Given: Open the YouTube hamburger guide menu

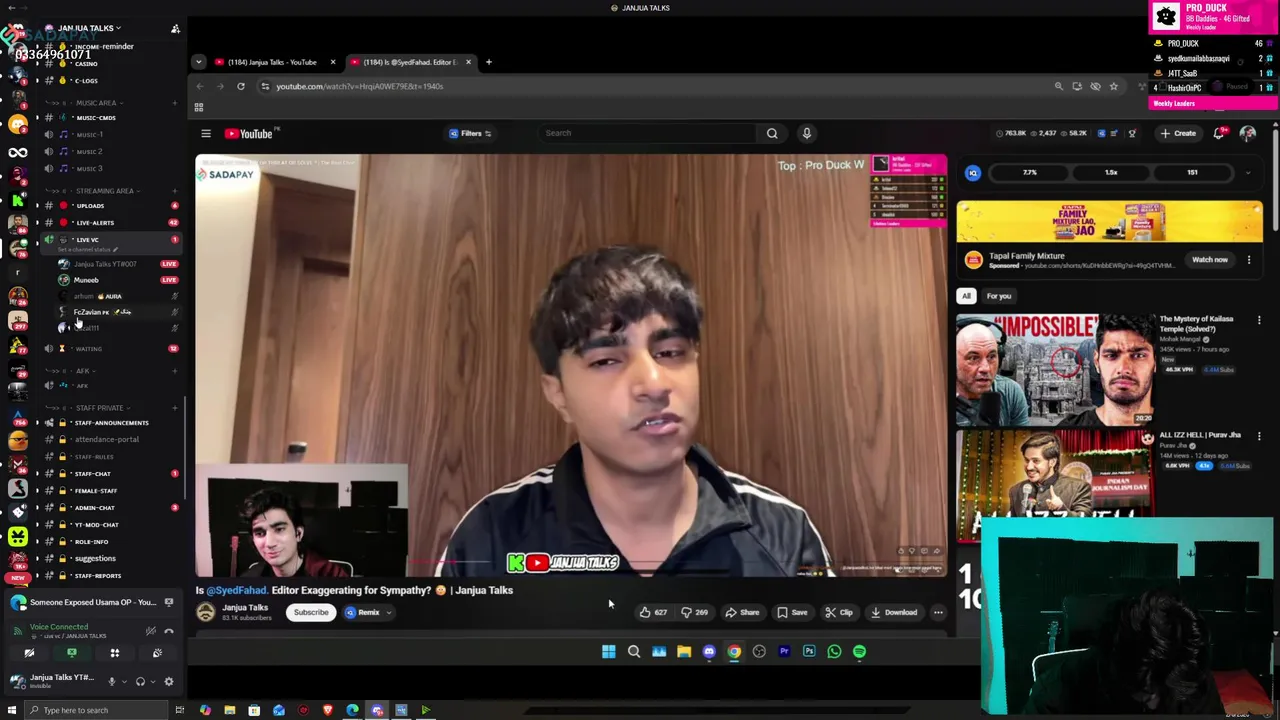Looking at the screenshot, I should point(206,133).
